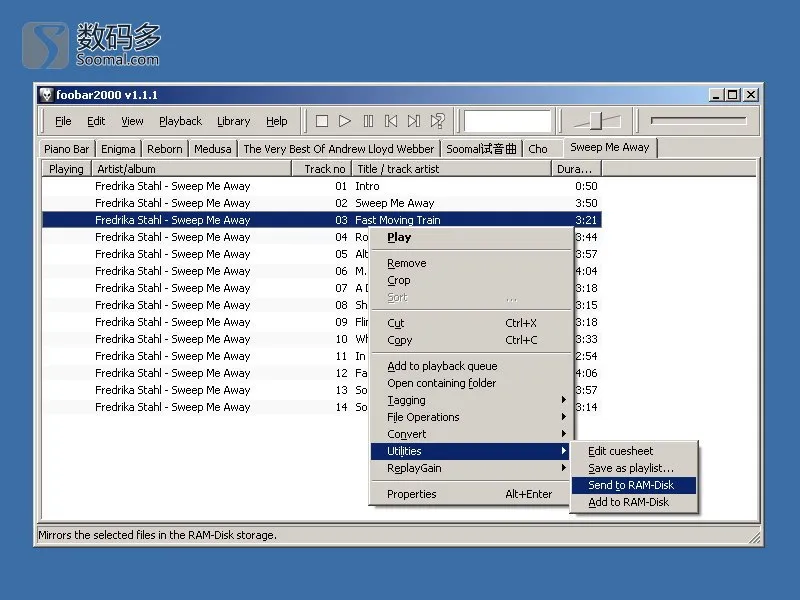This screenshot has width=800, height=600.
Task: Expand the Tagging submenu
Action: 469,400
